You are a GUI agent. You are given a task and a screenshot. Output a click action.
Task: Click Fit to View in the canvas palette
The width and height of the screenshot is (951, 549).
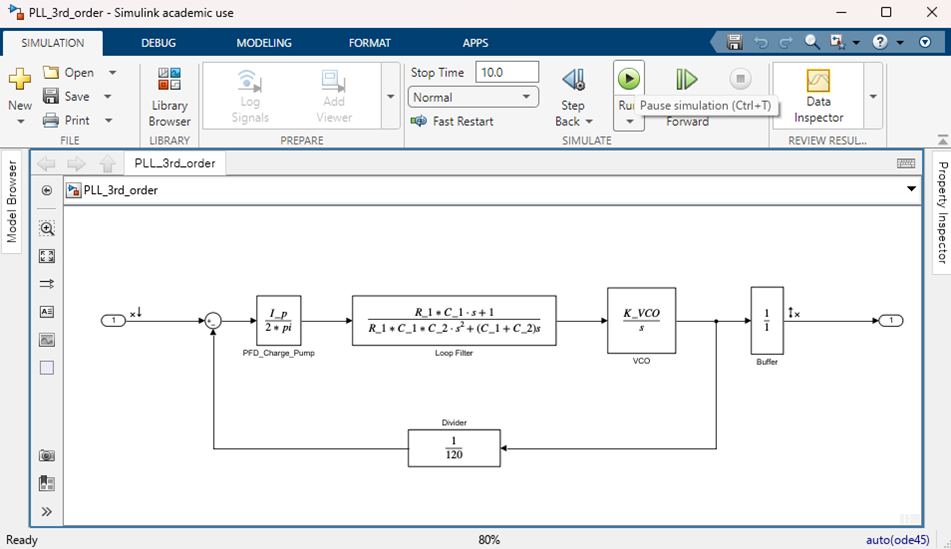coord(47,256)
